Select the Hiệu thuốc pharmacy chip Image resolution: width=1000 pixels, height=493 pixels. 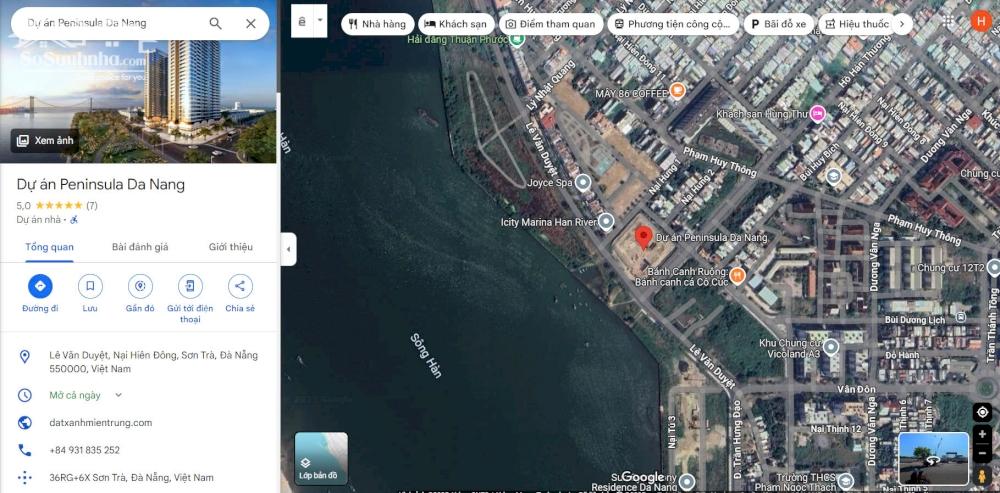[x=856, y=24]
